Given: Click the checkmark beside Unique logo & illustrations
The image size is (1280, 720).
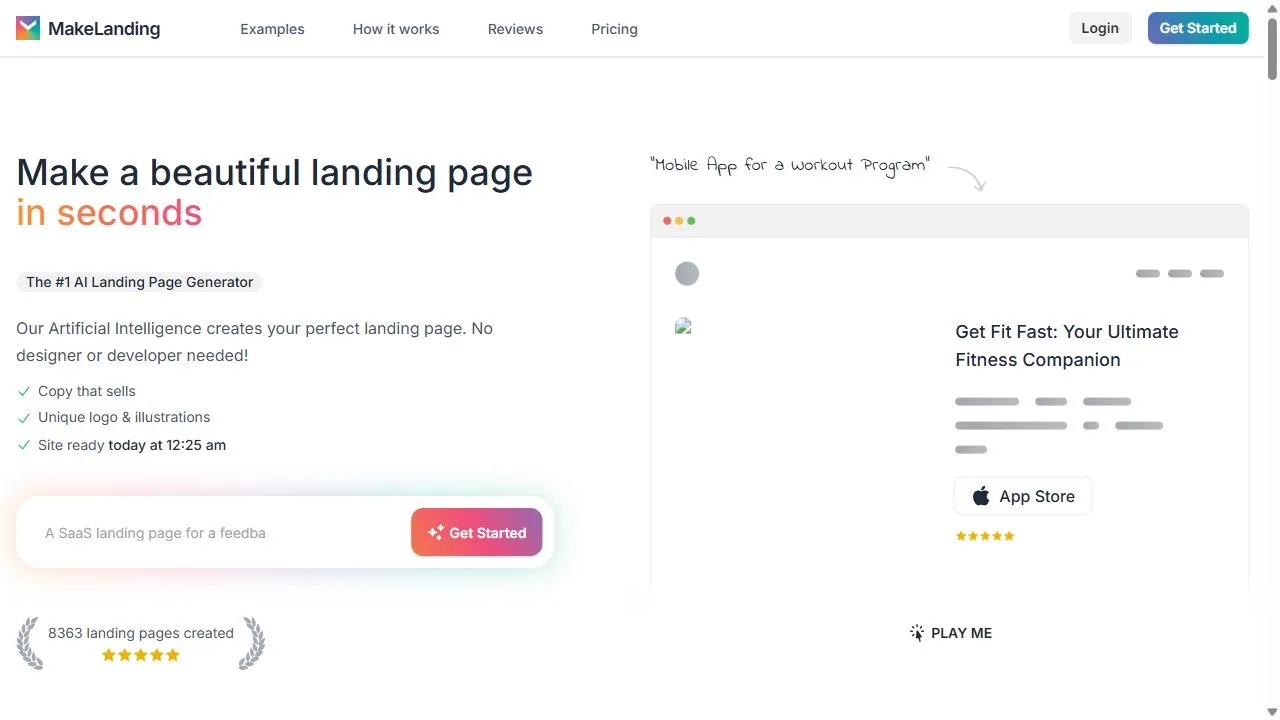Looking at the screenshot, I should click(x=24, y=418).
